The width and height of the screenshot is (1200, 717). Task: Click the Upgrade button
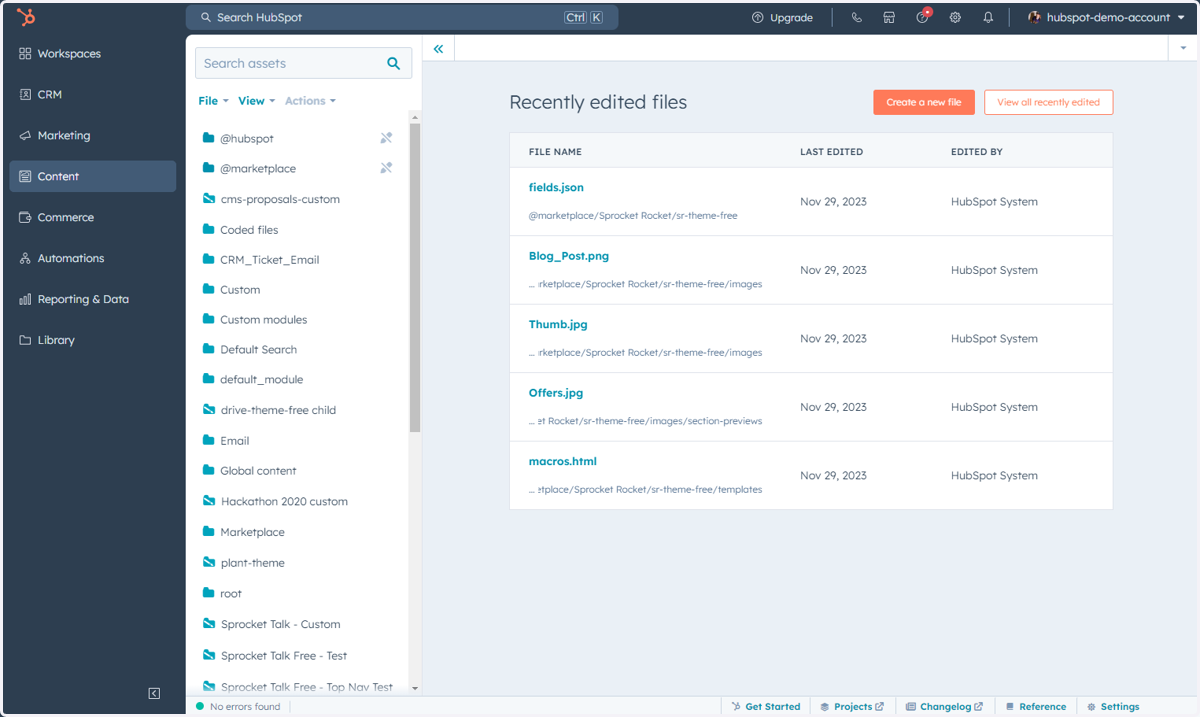[x=783, y=18]
